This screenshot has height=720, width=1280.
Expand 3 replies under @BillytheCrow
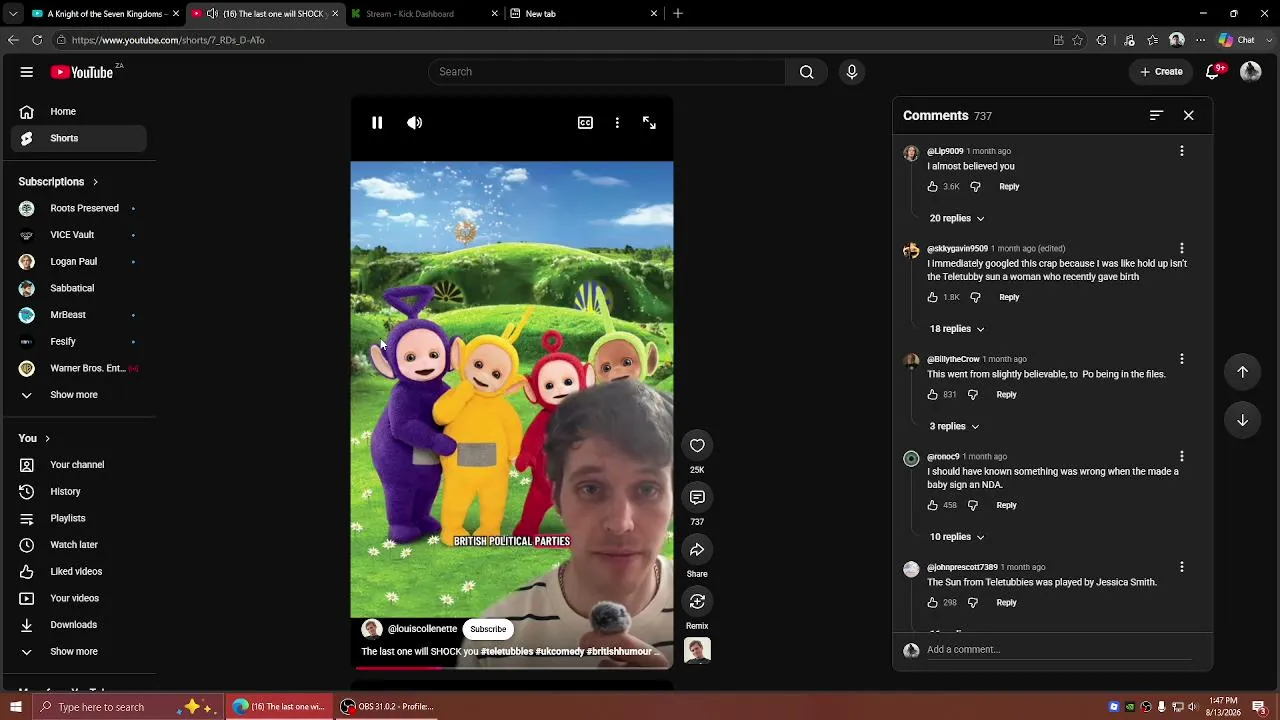[x=954, y=426]
